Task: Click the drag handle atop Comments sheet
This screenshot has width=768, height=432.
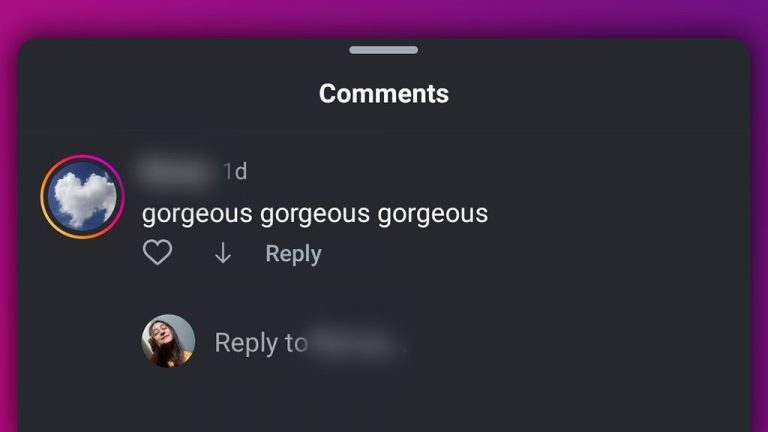Action: pos(384,50)
